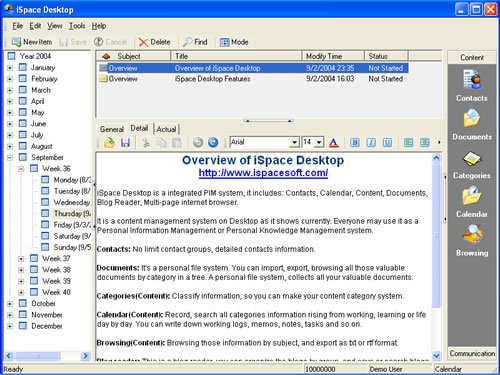This screenshot has height=375, width=500.
Task: Open the Edit menu
Action: coord(35,26)
